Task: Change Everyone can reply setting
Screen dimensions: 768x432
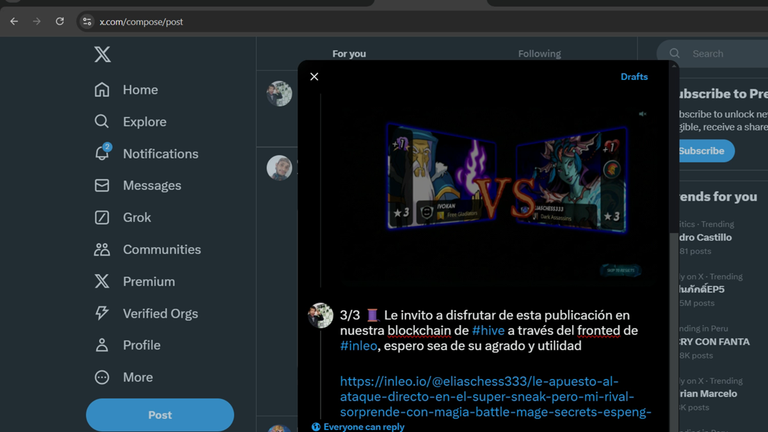Action: 358,427
